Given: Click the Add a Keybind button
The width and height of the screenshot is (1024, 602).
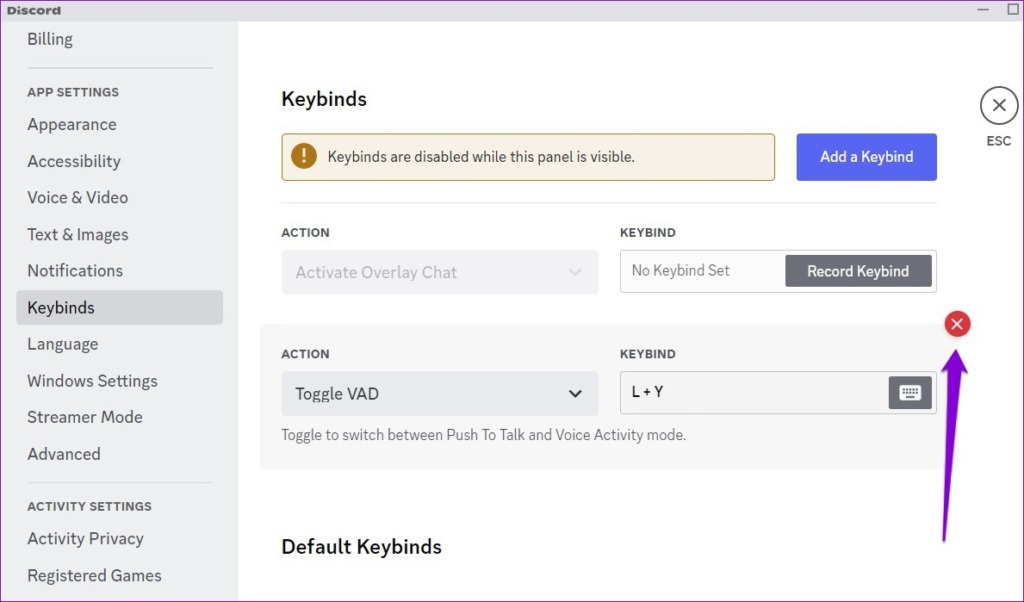Looking at the screenshot, I should coord(866,156).
